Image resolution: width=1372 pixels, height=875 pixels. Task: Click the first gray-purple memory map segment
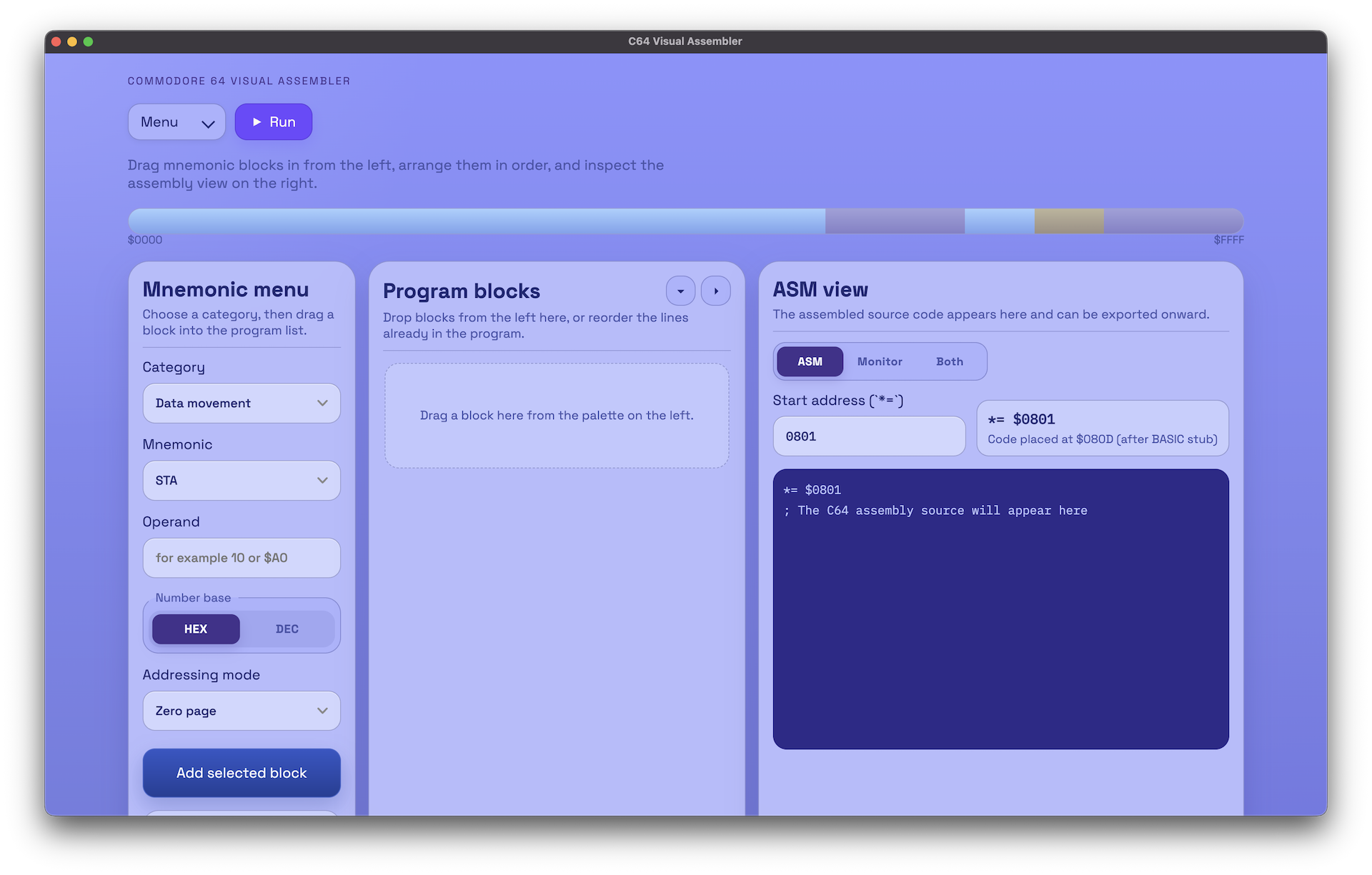[x=895, y=221]
